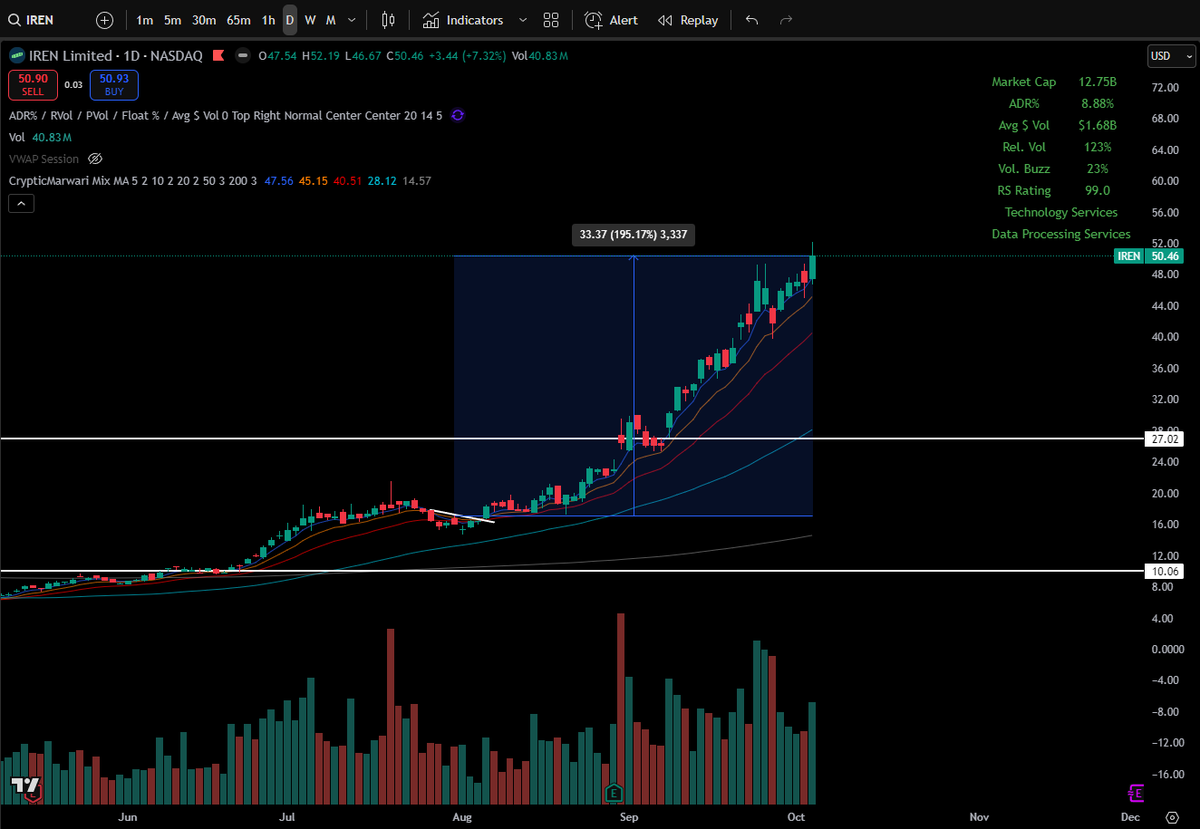1200x829 pixels.
Task: Click the IREN Limited symbol title
Action: pyautogui.click(x=70, y=56)
